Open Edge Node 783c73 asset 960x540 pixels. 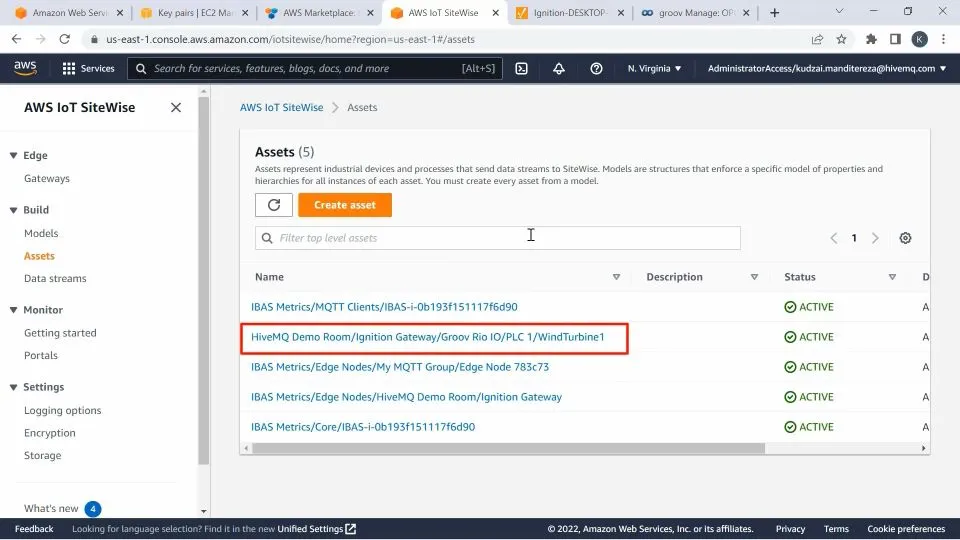400,367
